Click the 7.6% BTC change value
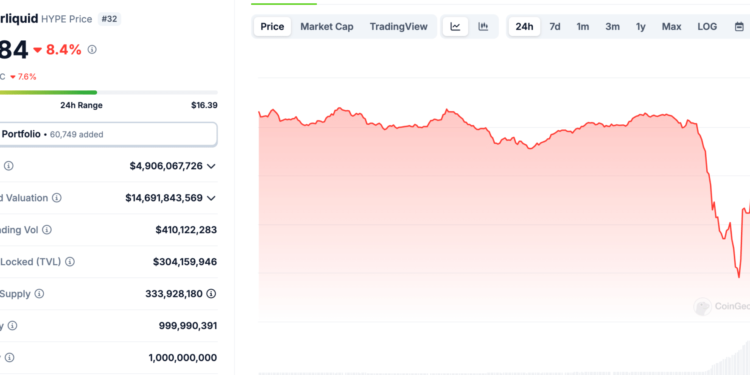 coord(23,77)
